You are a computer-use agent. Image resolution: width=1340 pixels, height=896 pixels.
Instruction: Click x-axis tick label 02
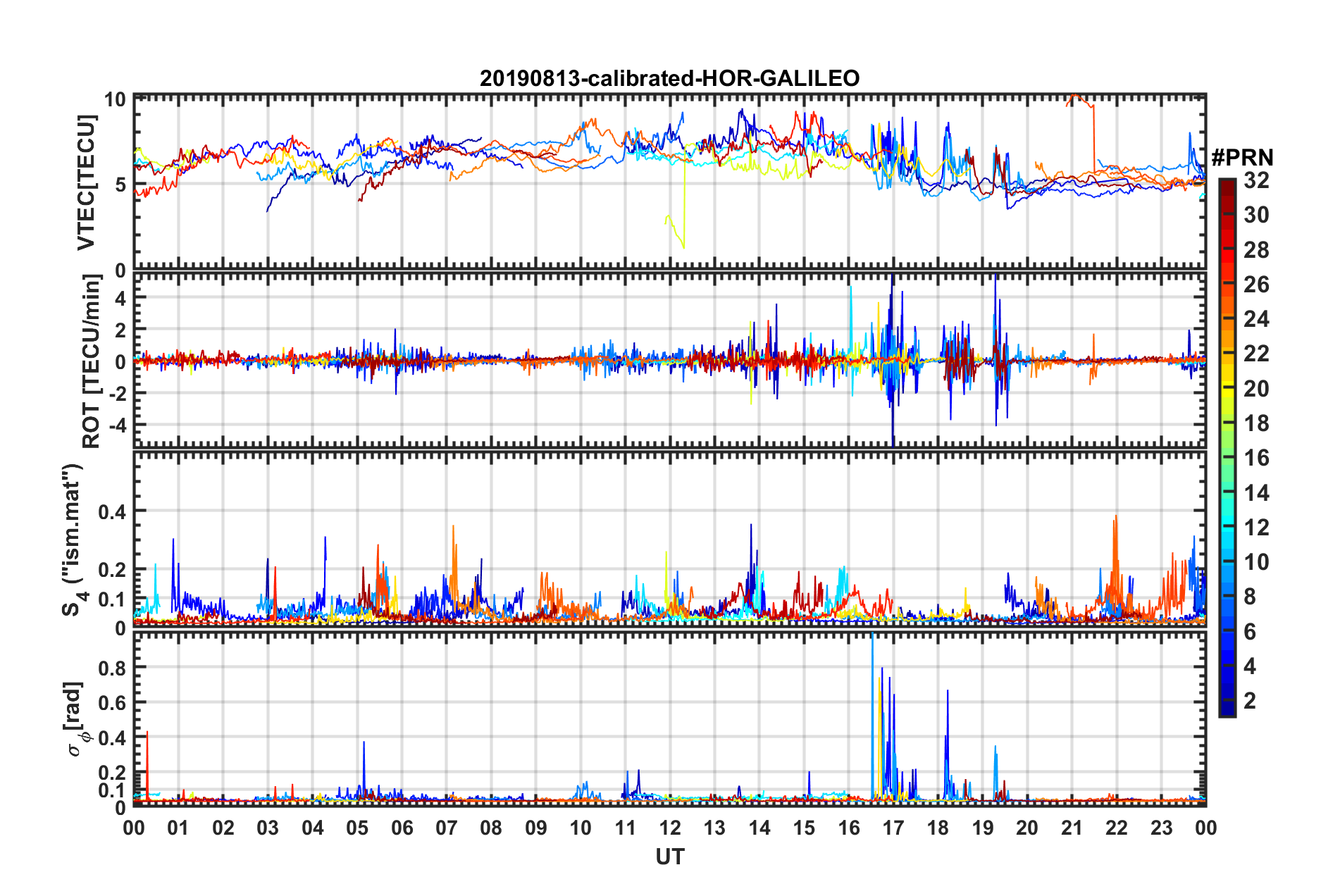223,828
